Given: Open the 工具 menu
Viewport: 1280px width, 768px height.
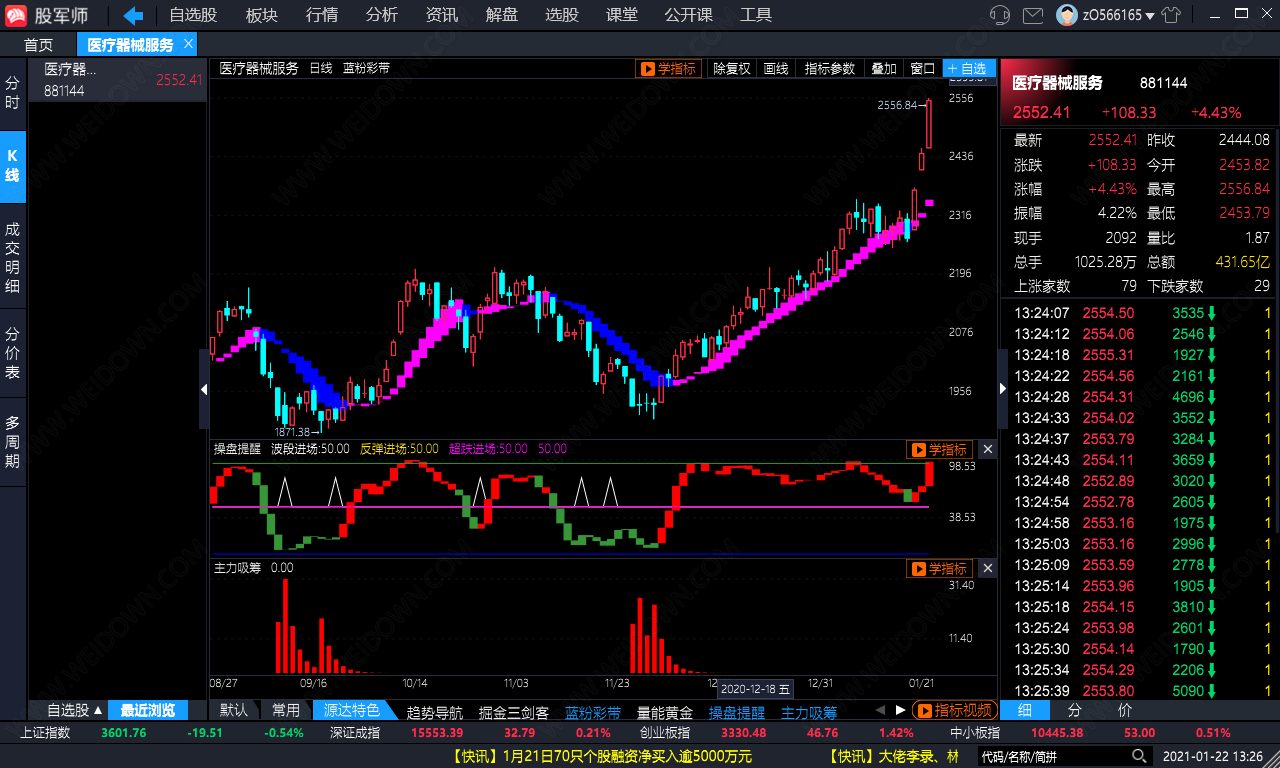Looking at the screenshot, I should (756, 15).
